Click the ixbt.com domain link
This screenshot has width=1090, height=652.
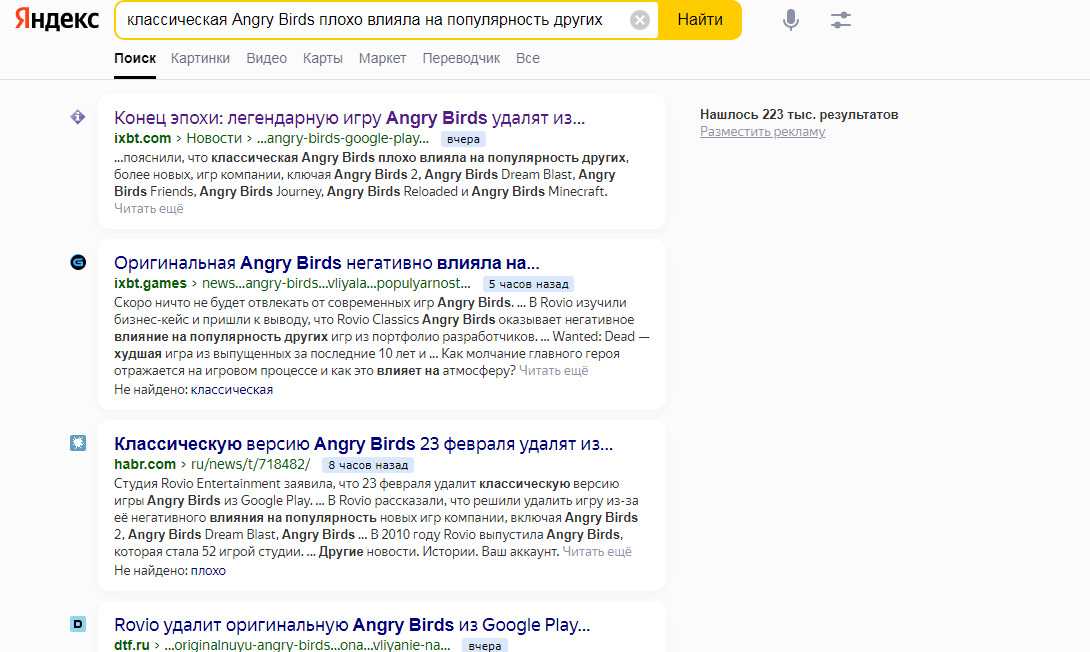coord(143,138)
